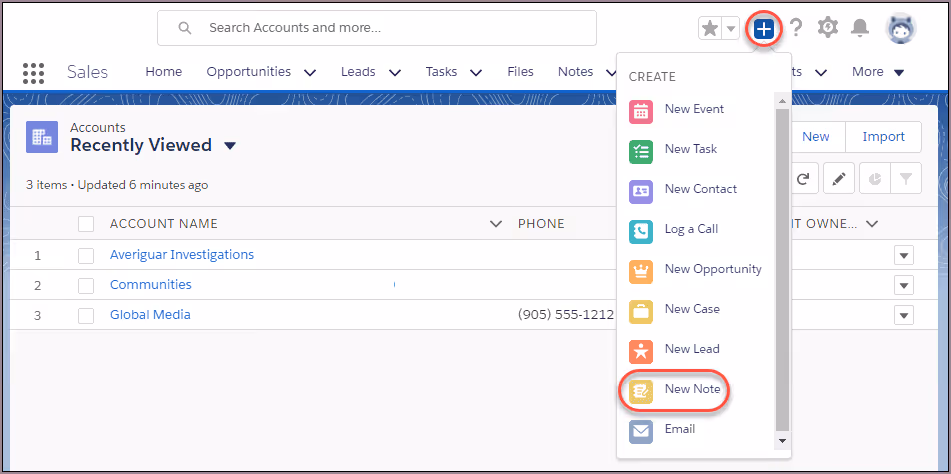Open the list filter funnel icon
This screenshot has width=951, height=474.
point(906,179)
